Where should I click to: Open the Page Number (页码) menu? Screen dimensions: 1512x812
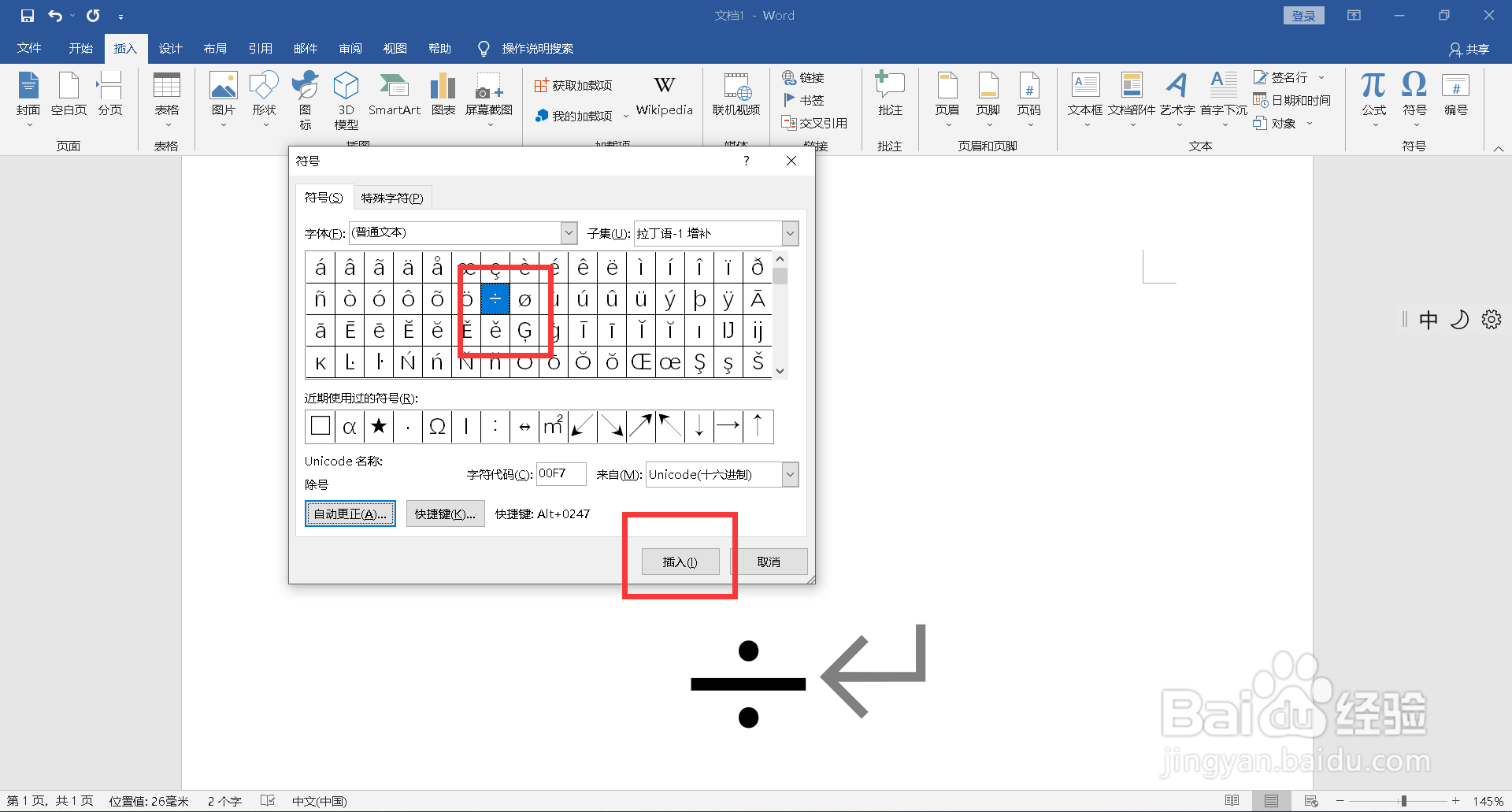point(1029,98)
